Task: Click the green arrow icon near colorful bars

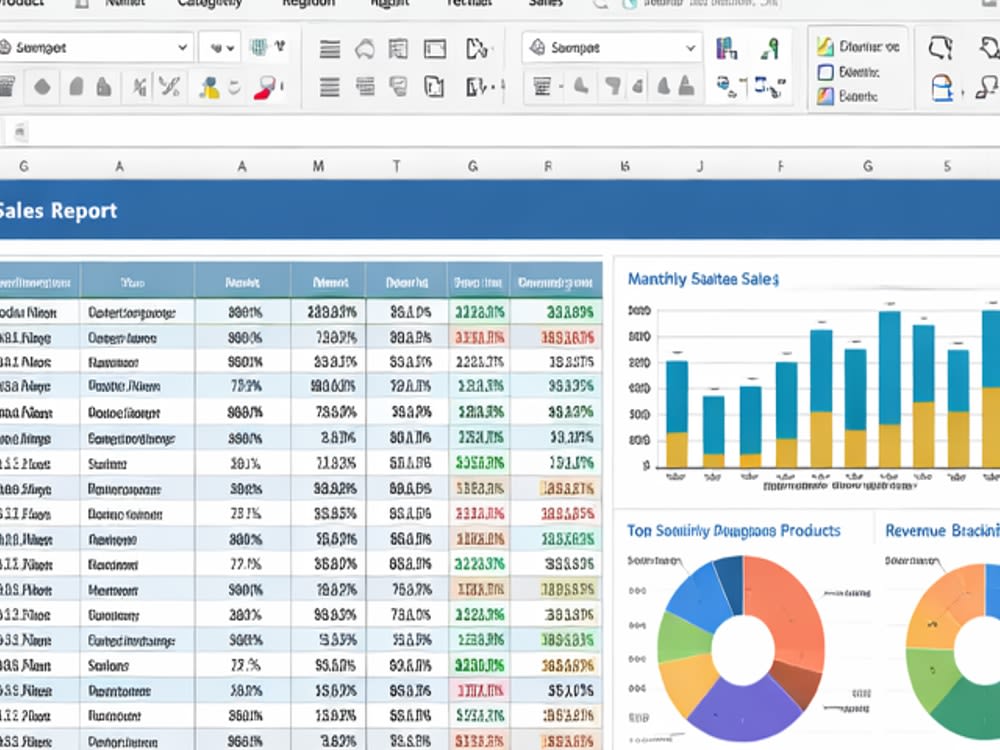Action: click(x=770, y=48)
